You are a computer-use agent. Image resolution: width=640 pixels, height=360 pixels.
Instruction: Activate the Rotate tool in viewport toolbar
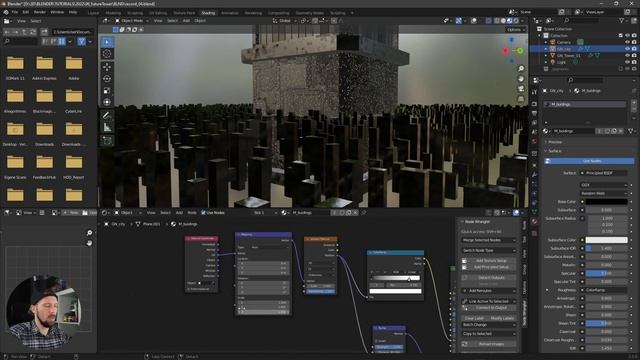(107, 78)
